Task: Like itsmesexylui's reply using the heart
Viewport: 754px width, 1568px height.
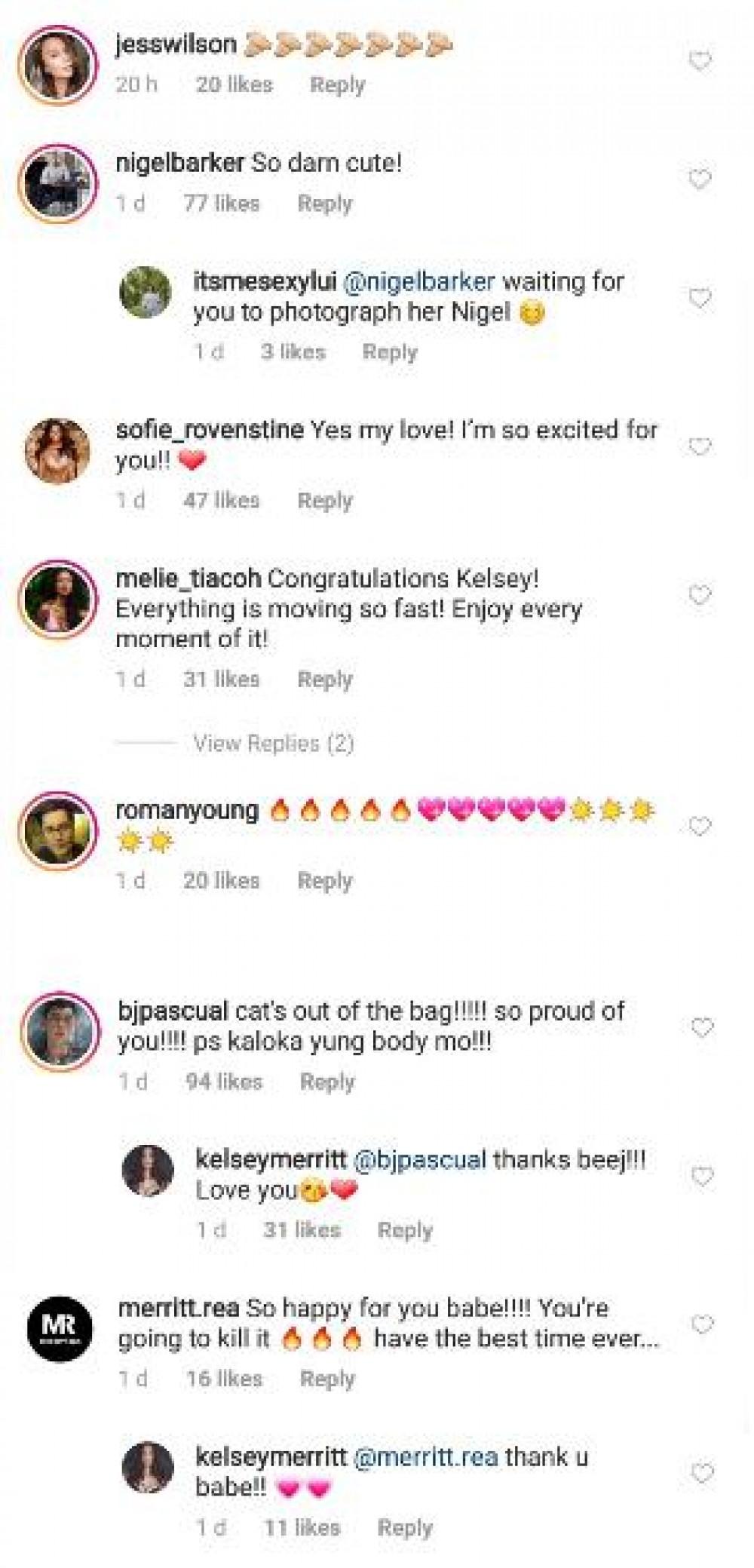Action: 700,299
